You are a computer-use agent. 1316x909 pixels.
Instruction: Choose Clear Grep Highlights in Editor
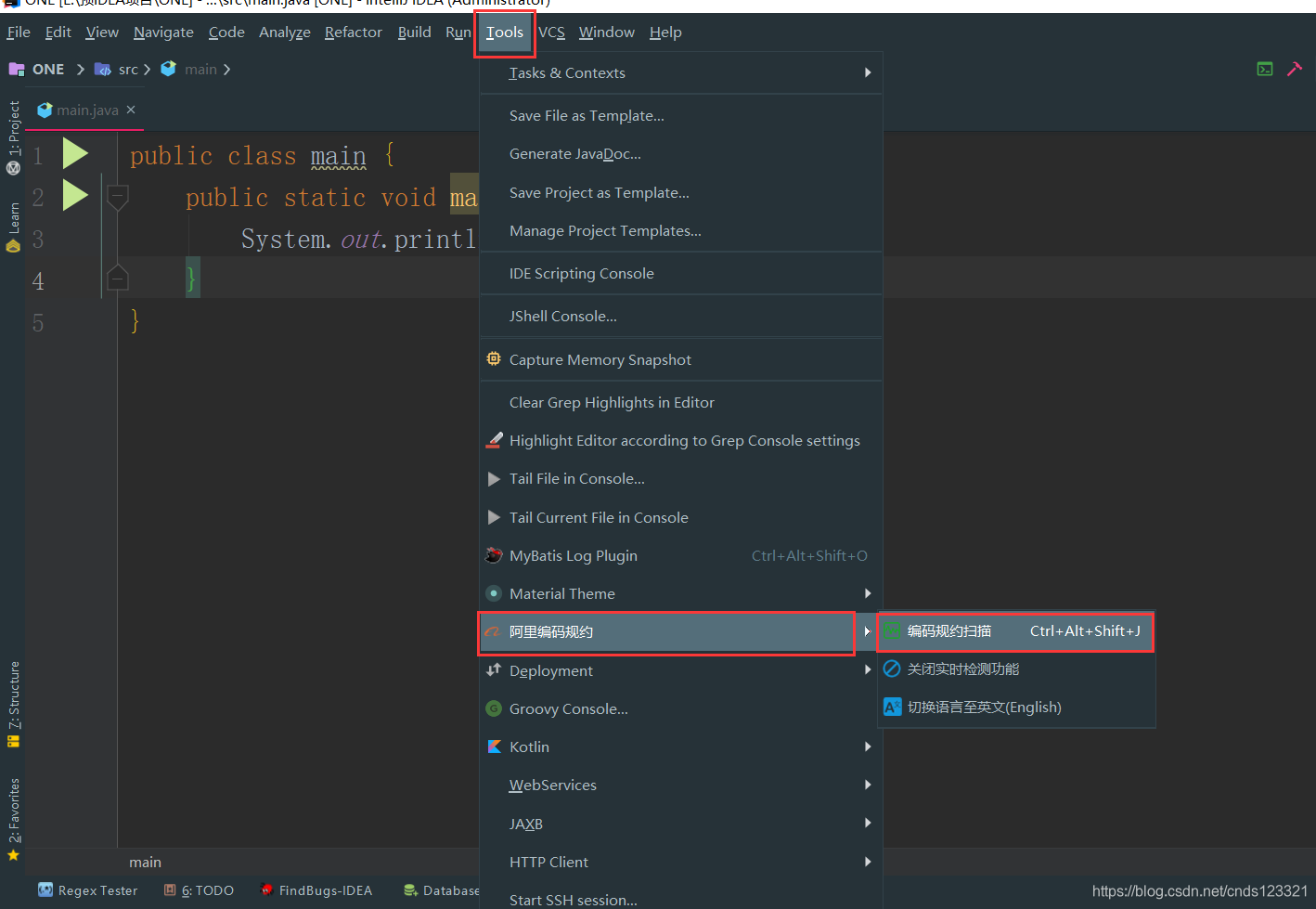pyautogui.click(x=680, y=403)
